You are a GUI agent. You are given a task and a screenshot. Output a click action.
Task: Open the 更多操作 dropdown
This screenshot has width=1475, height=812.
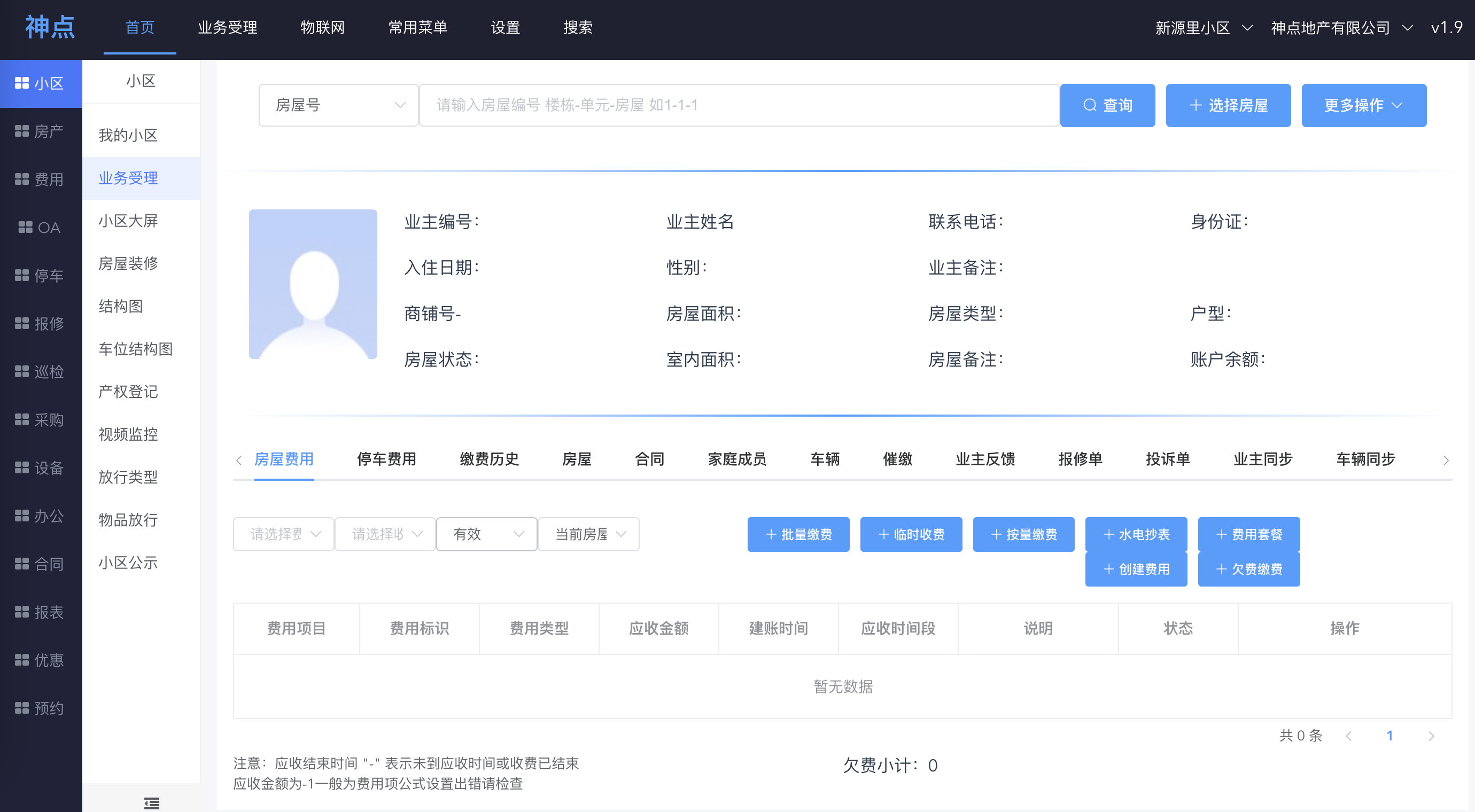point(1363,105)
